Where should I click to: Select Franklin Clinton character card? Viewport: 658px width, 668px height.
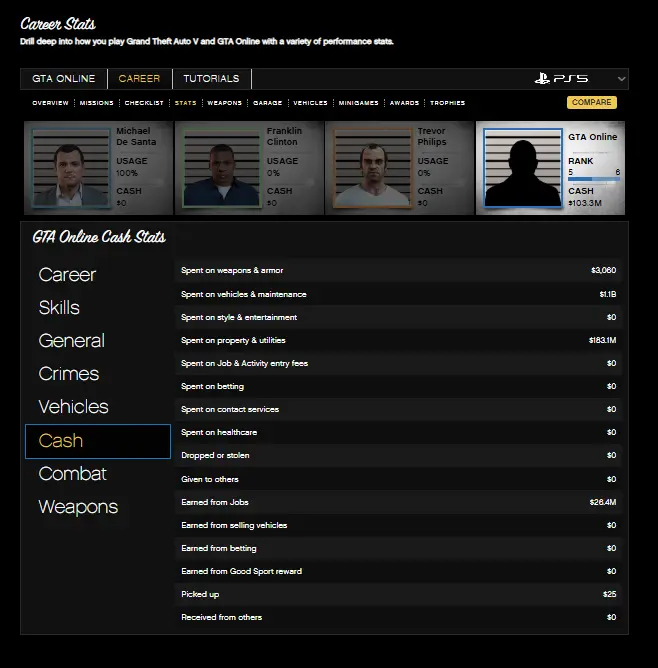[x=249, y=168]
